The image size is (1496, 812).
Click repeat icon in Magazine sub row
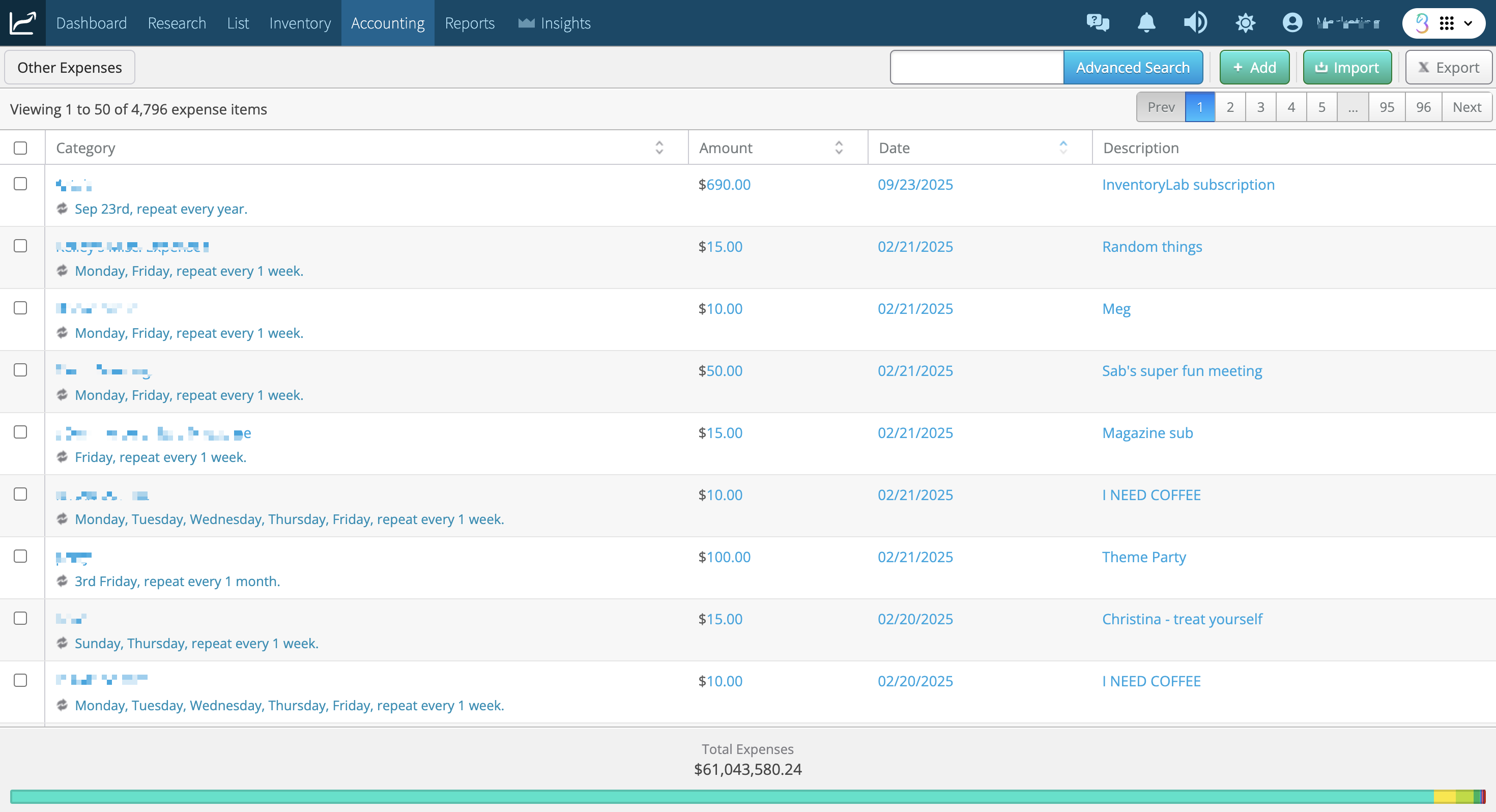coord(62,457)
